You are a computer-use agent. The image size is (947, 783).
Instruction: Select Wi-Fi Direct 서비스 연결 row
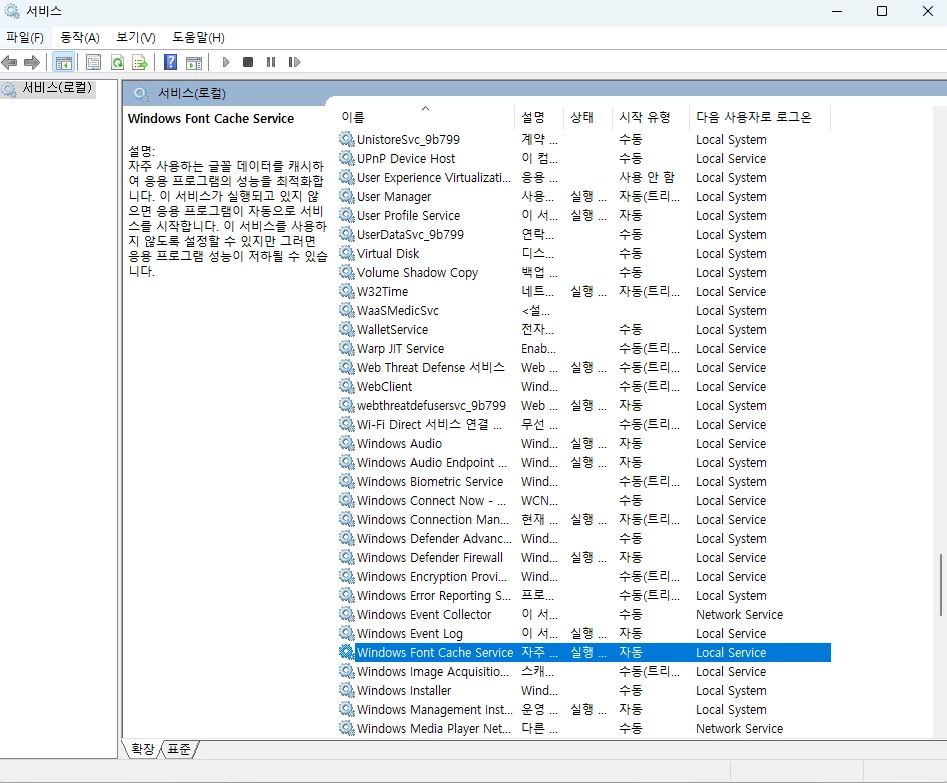584,425
